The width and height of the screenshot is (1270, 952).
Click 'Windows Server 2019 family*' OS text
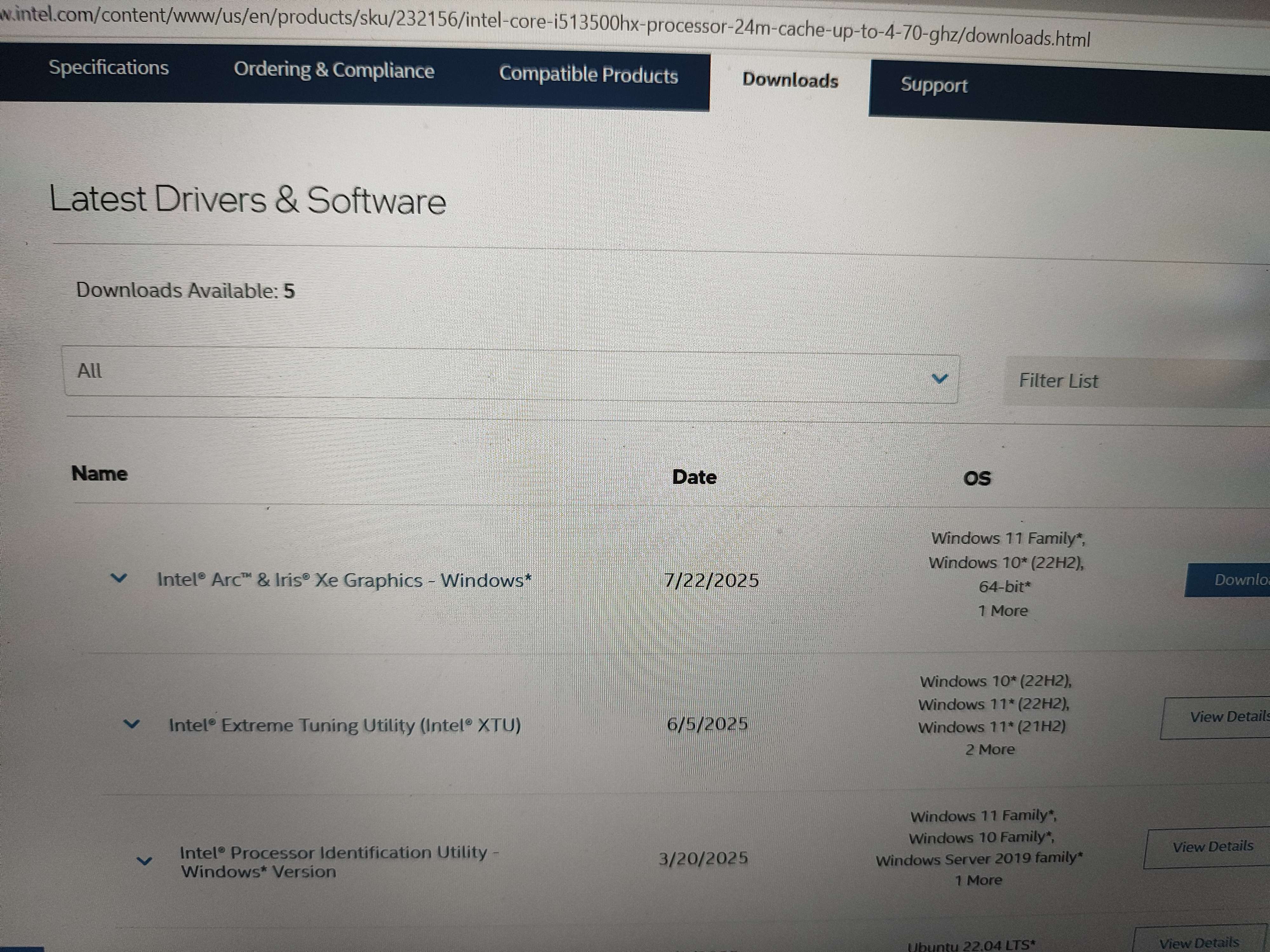(979, 859)
